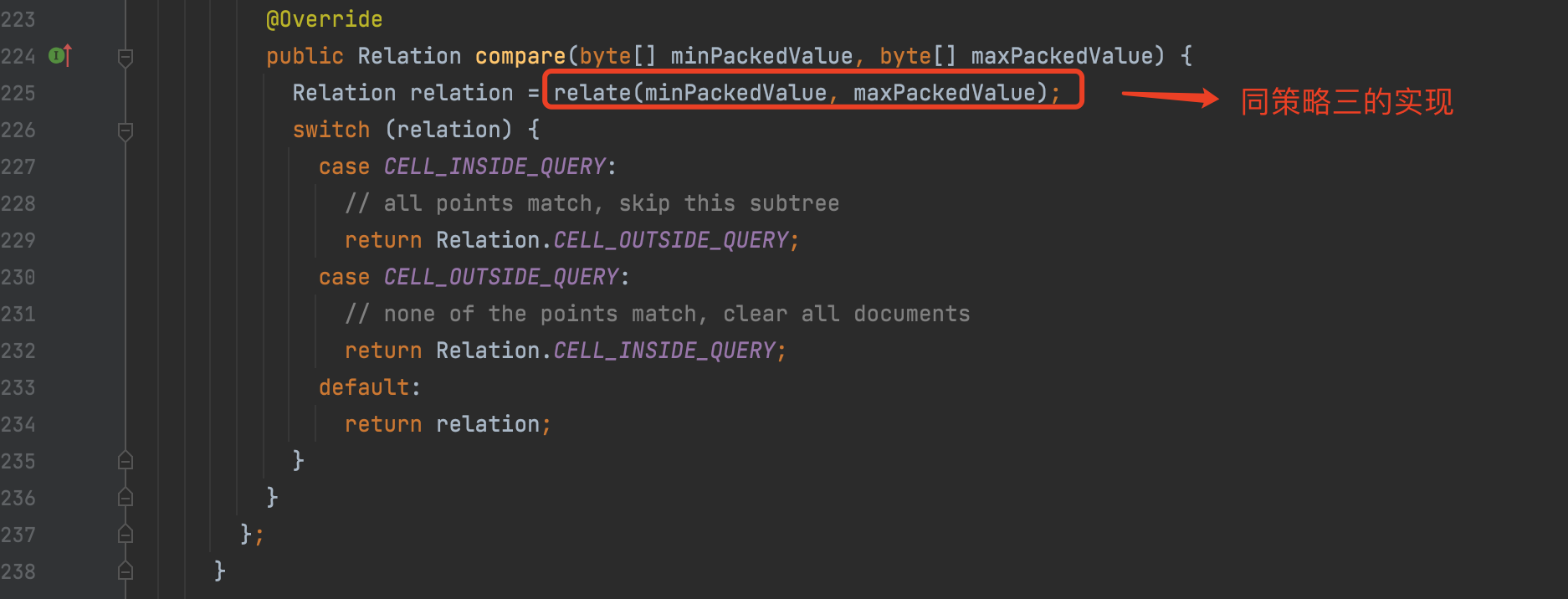Click the override gutter icon on line 224

59,56
